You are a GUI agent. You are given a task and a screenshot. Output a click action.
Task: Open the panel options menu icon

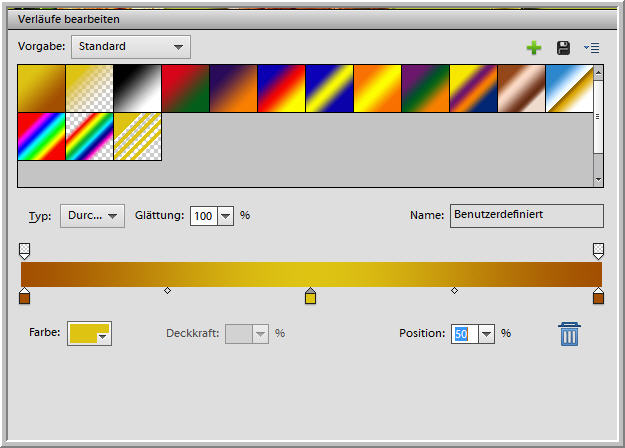pyautogui.click(x=592, y=48)
